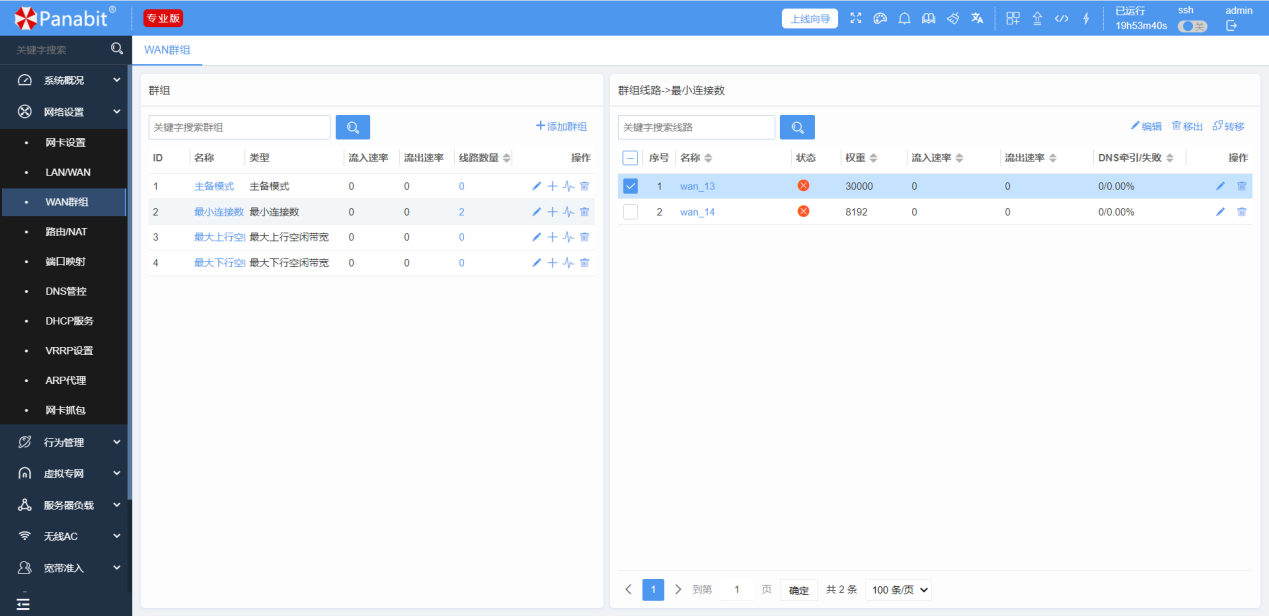Check the wan_14 row checkbox
Image resolution: width=1269 pixels, height=616 pixels.
tap(630, 212)
